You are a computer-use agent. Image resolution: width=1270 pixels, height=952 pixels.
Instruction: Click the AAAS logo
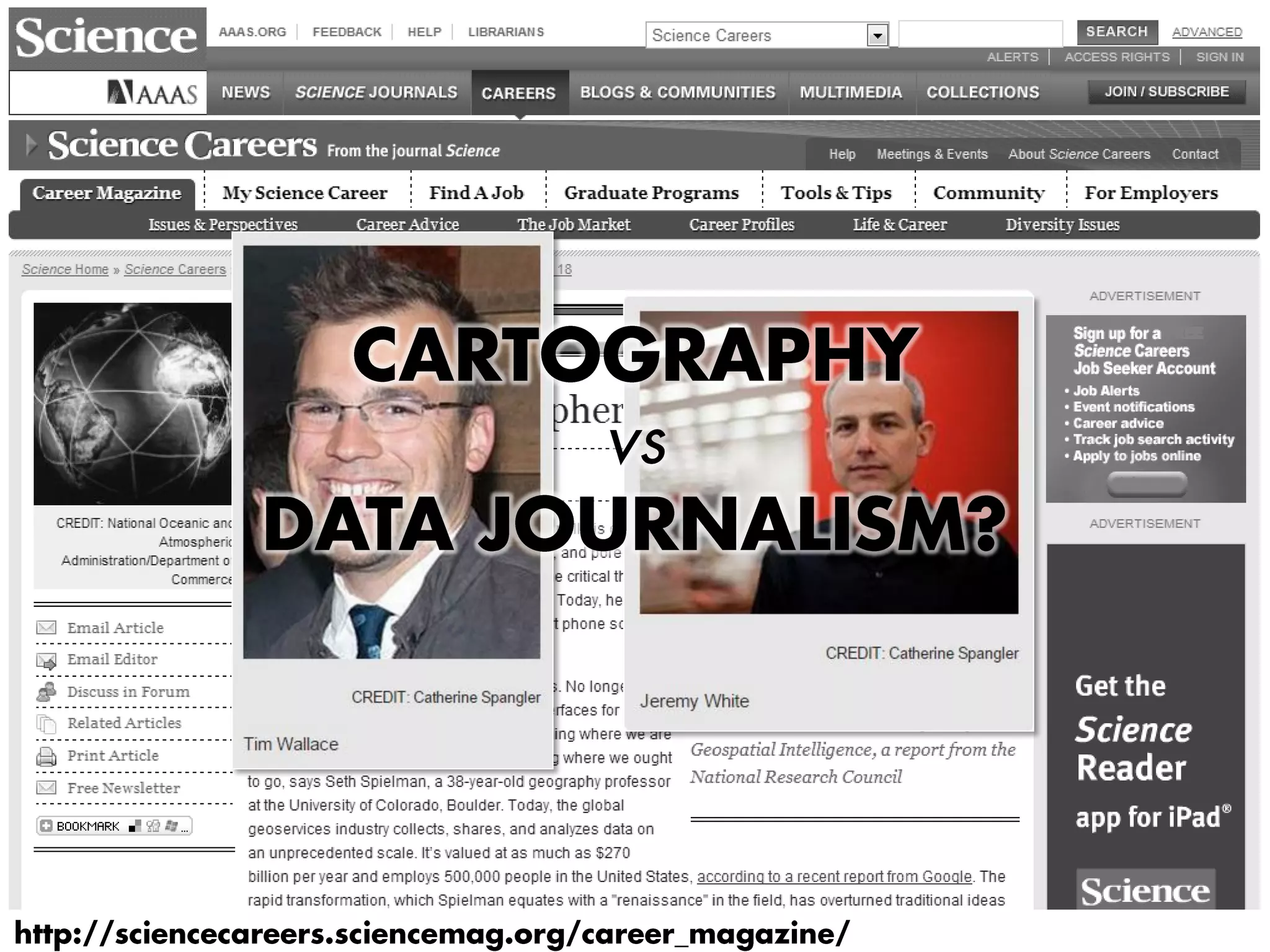152,92
